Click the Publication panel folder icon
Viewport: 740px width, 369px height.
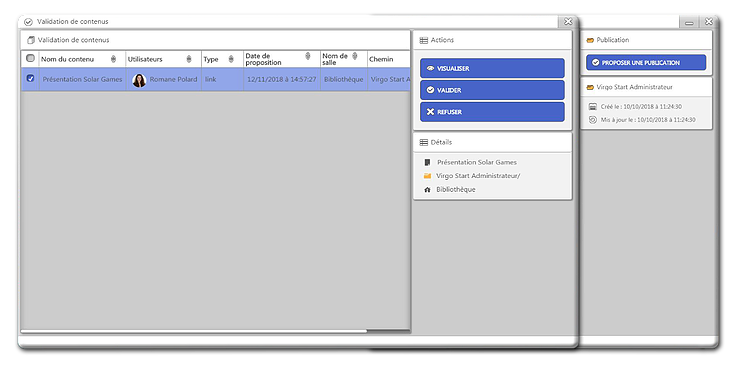click(590, 41)
